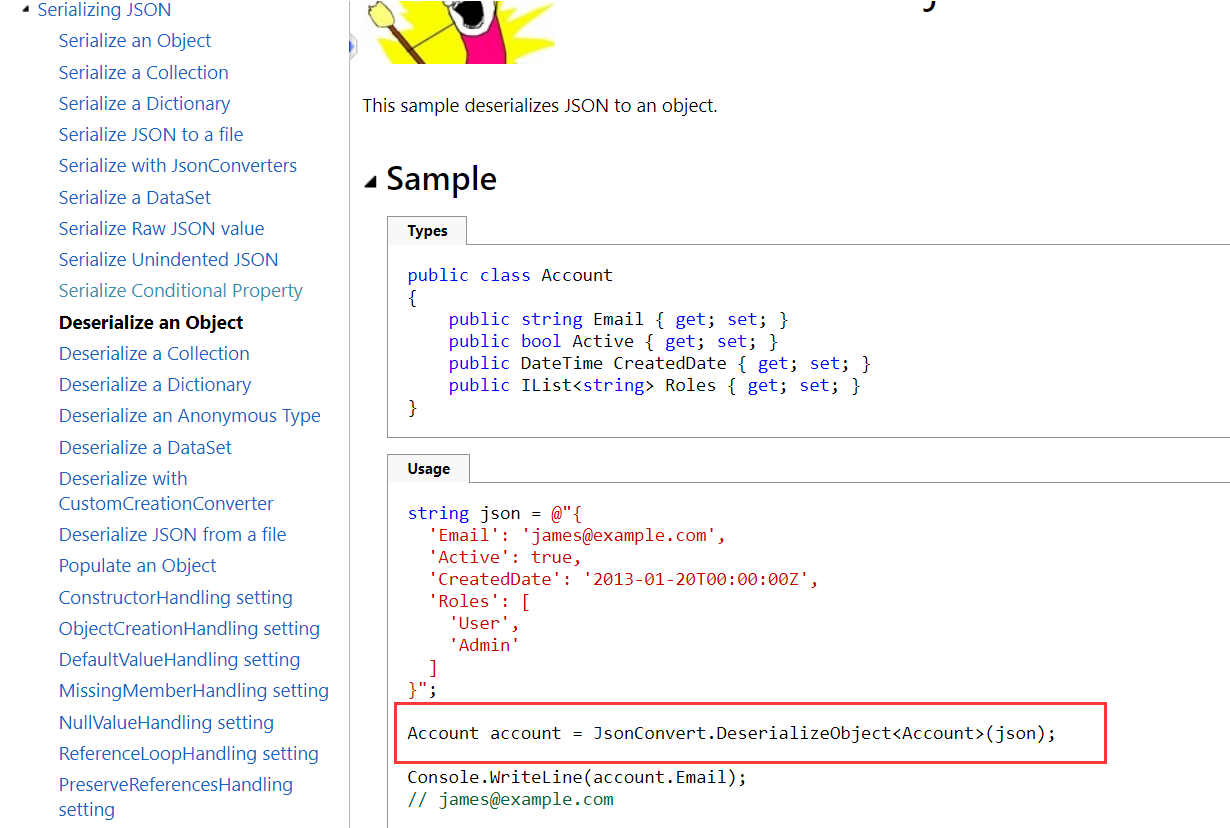
Task: Navigate to Serialize Conditional Property
Action: [x=180, y=291]
